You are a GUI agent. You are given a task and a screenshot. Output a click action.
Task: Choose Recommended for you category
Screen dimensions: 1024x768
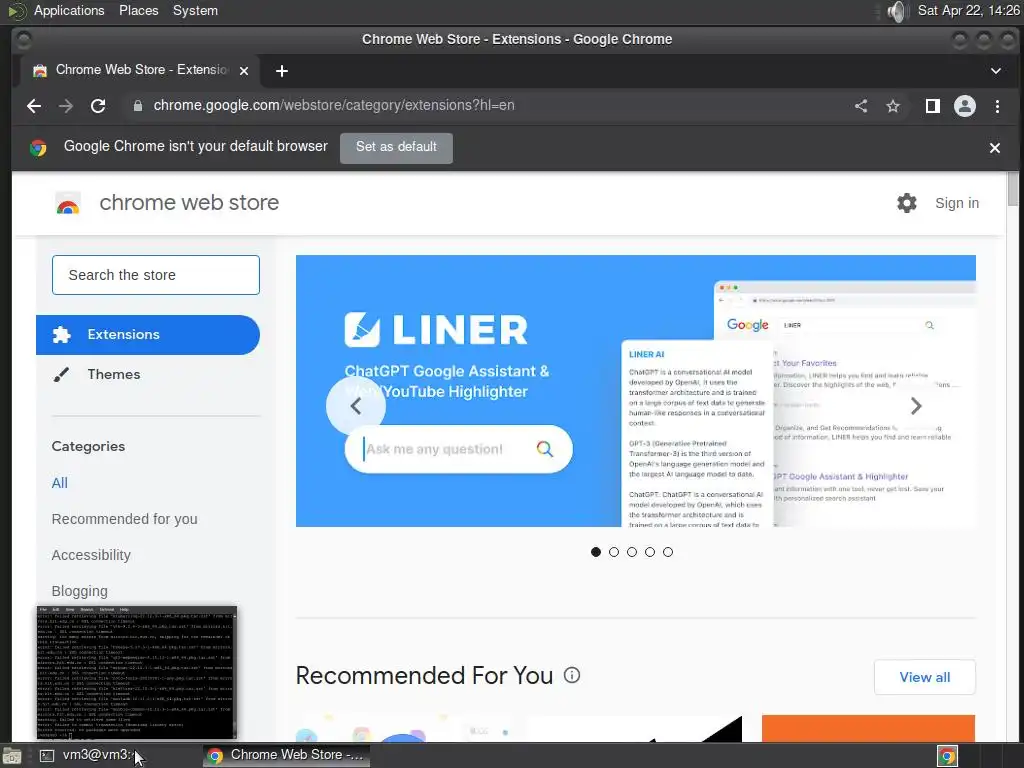point(124,519)
